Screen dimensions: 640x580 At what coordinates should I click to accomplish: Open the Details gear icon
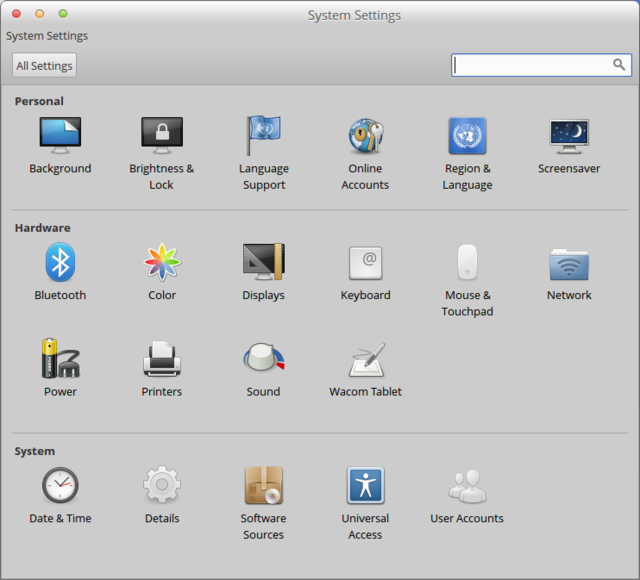click(162, 484)
